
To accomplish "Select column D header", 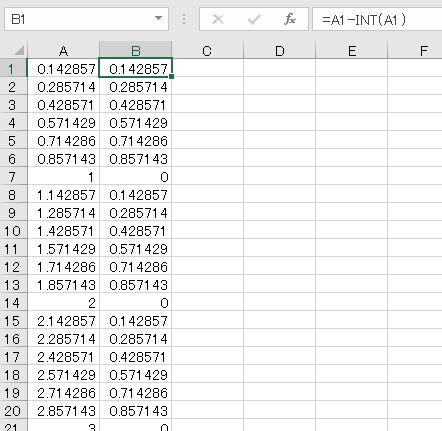I will point(279,50).
